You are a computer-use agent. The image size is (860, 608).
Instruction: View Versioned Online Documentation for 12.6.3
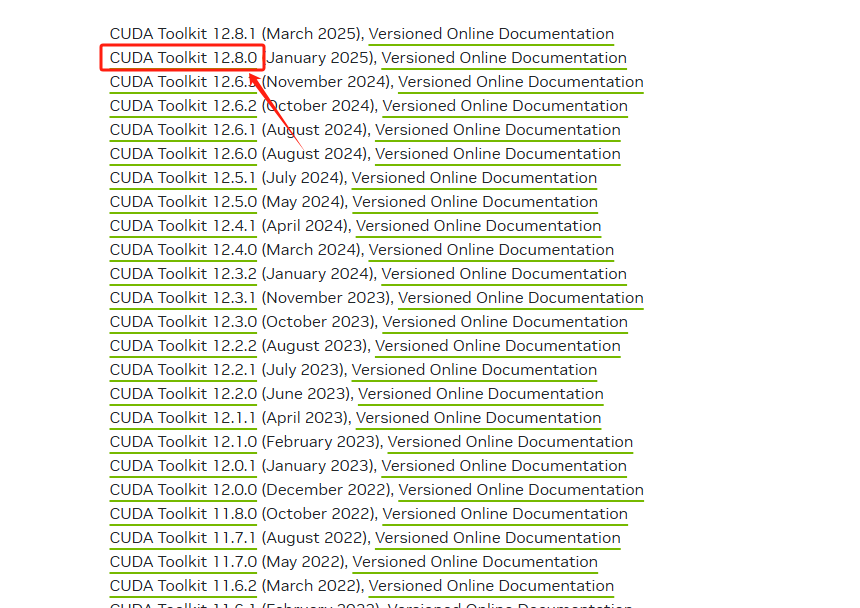point(520,82)
